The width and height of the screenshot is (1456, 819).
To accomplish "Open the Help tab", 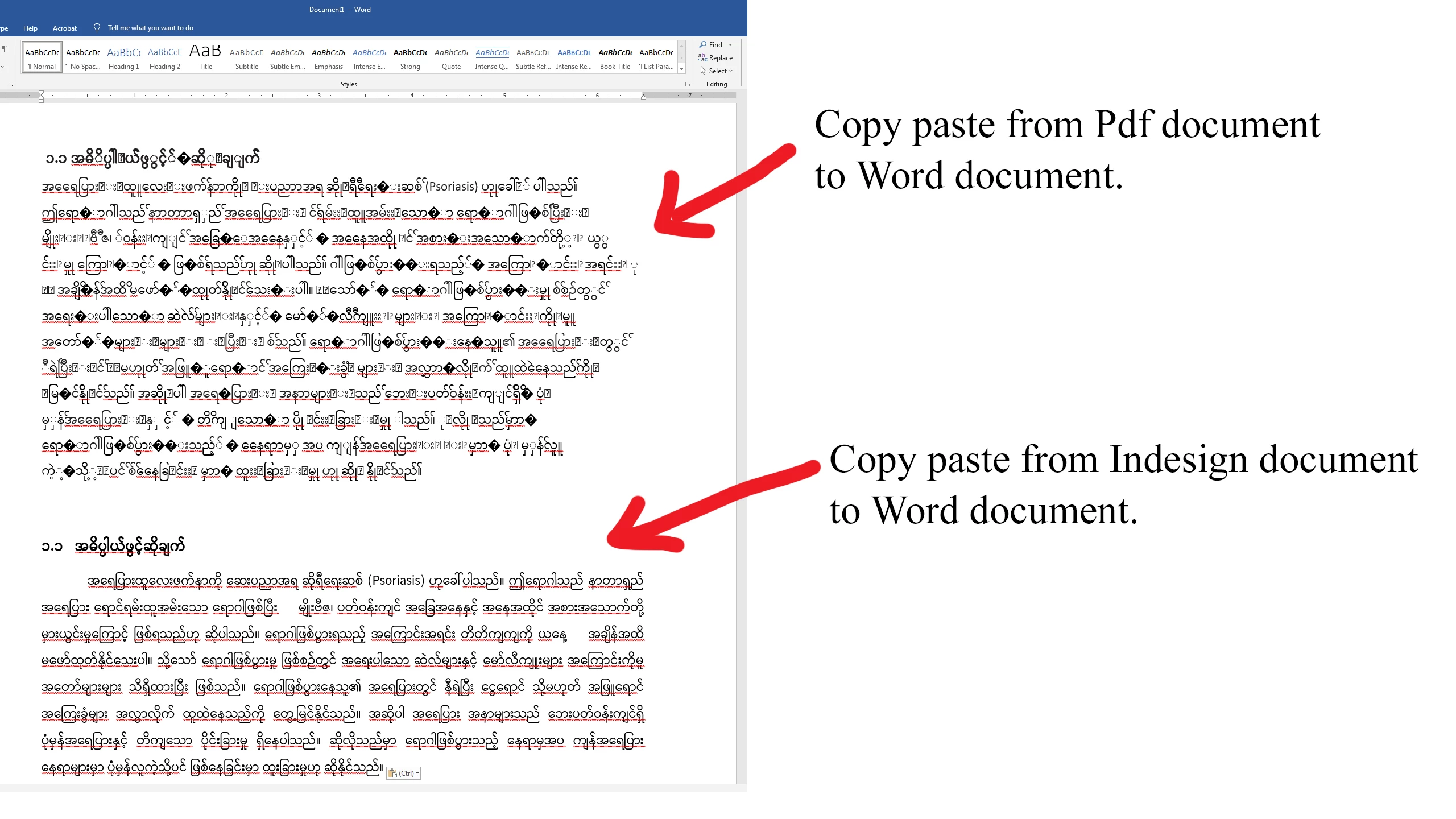I will click(x=30, y=28).
